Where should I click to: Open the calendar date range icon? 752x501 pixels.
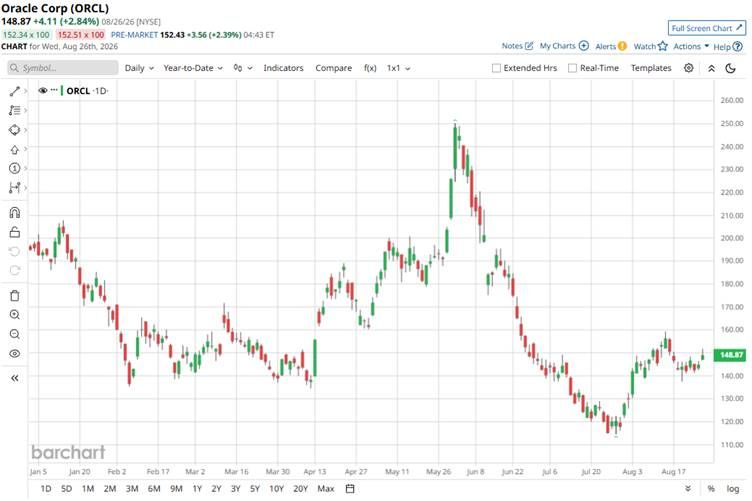pyautogui.click(x=350, y=489)
